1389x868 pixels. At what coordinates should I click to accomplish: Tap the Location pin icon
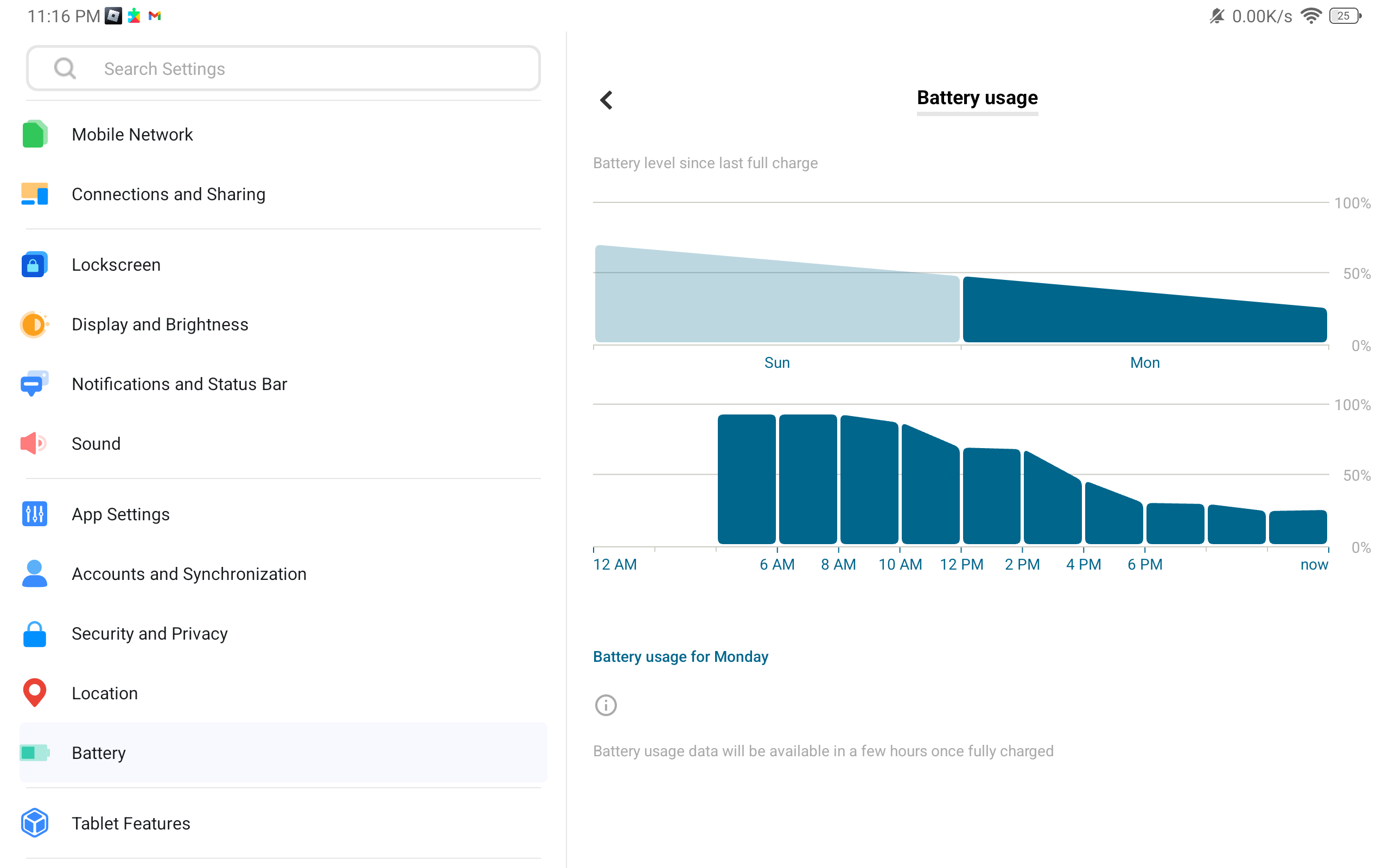(x=34, y=693)
